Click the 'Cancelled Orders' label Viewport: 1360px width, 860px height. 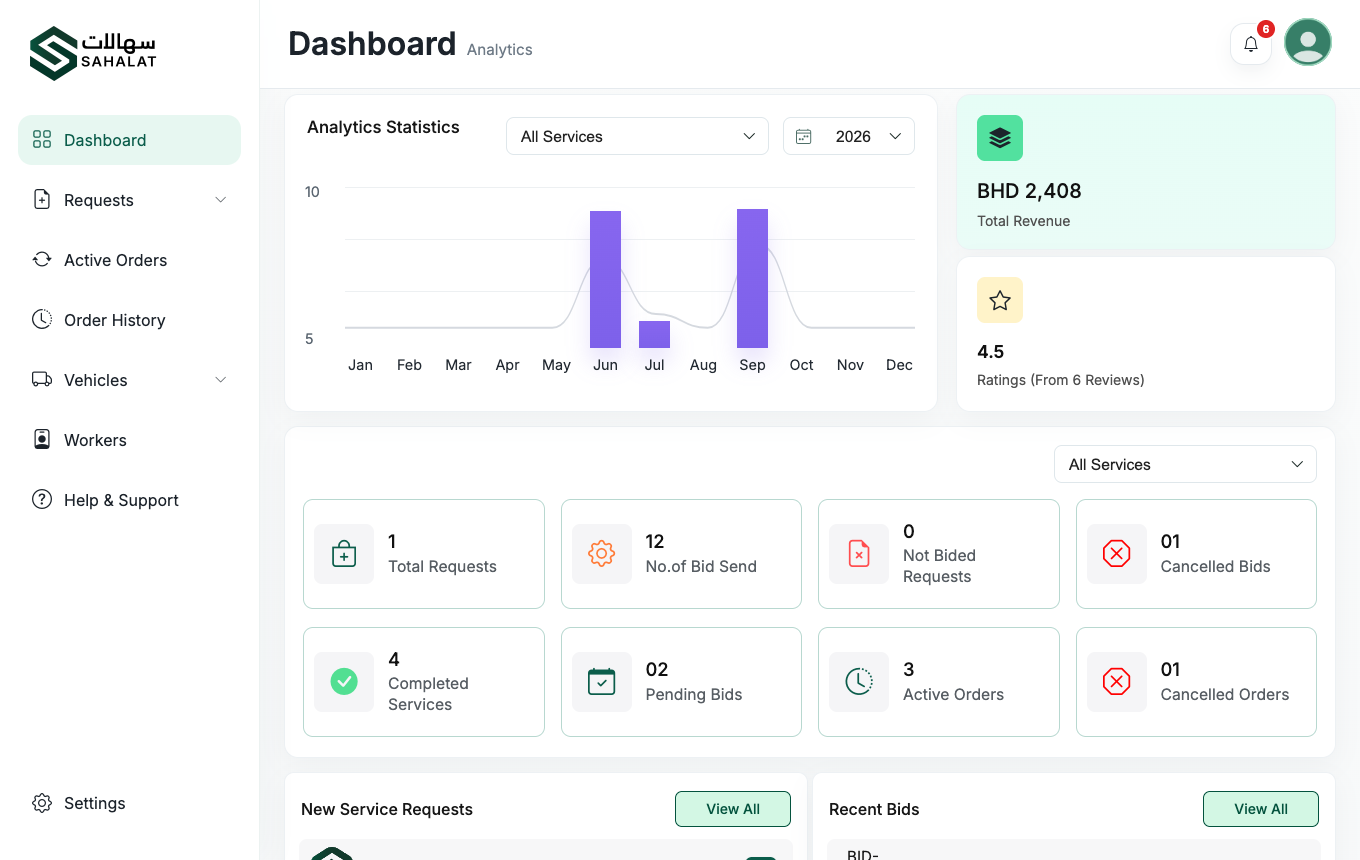click(x=1225, y=694)
